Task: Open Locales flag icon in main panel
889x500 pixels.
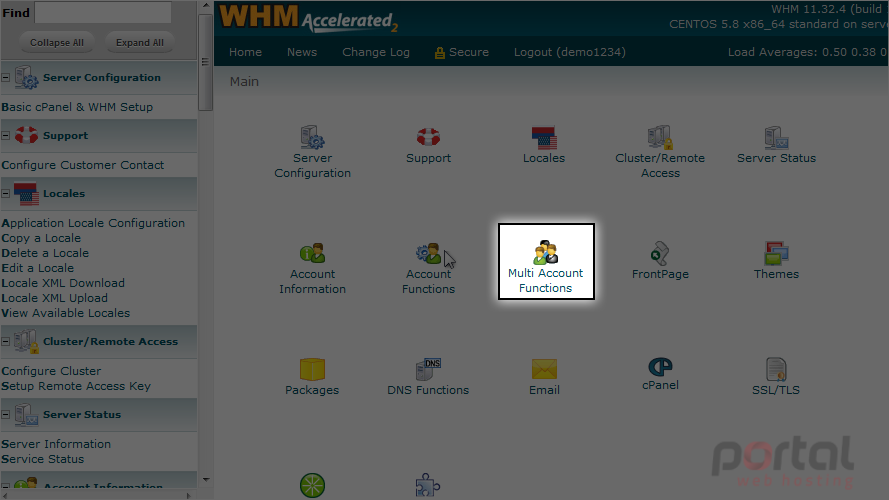Action: [x=544, y=138]
